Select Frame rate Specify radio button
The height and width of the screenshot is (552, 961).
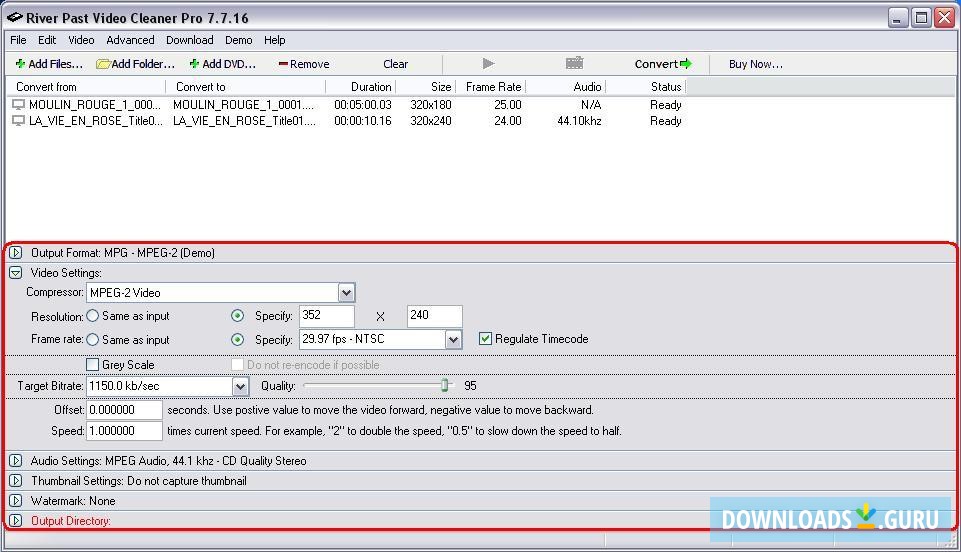pyautogui.click(x=237, y=339)
